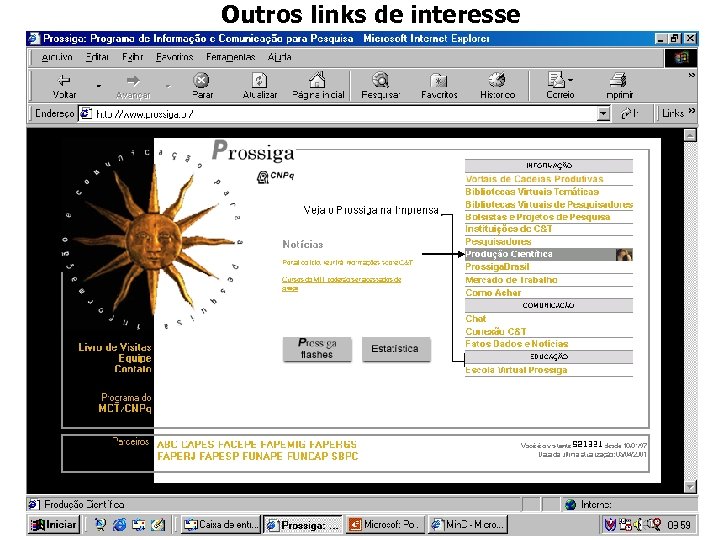This screenshot has height=540, width=720.
Task: Click the SBPC partner link
Action: 345,456
